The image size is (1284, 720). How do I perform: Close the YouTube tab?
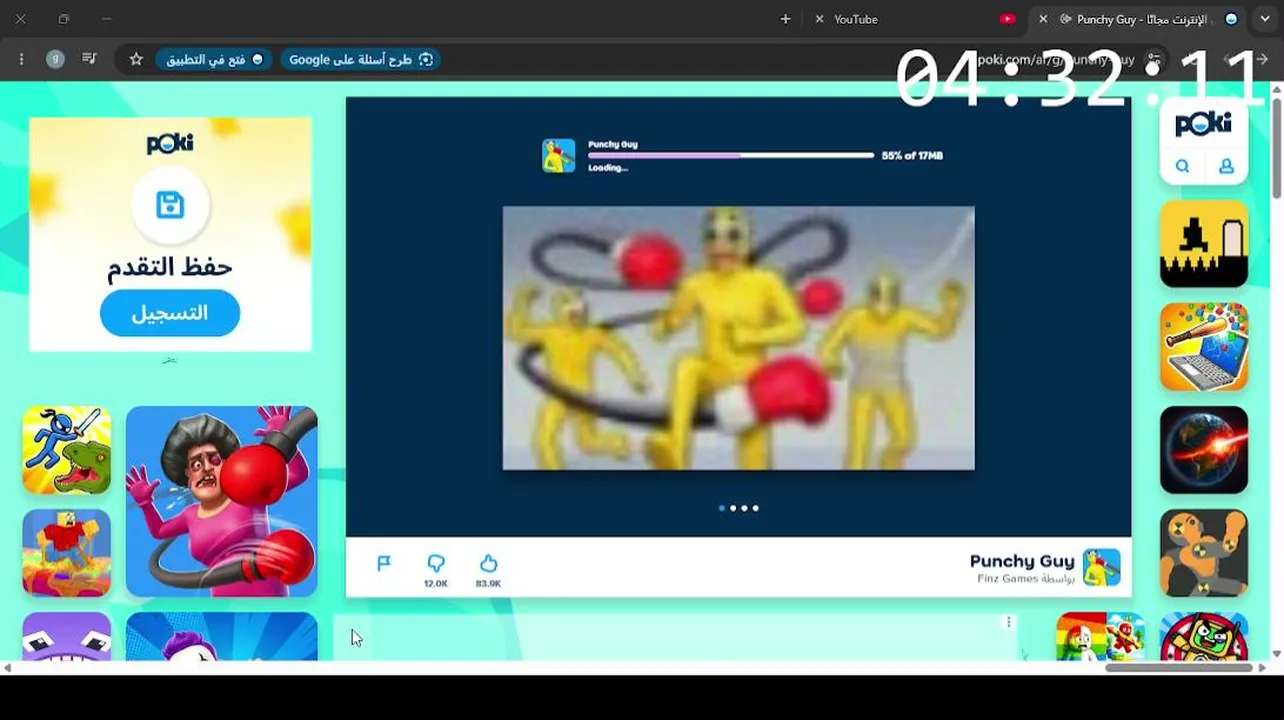coord(820,19)
